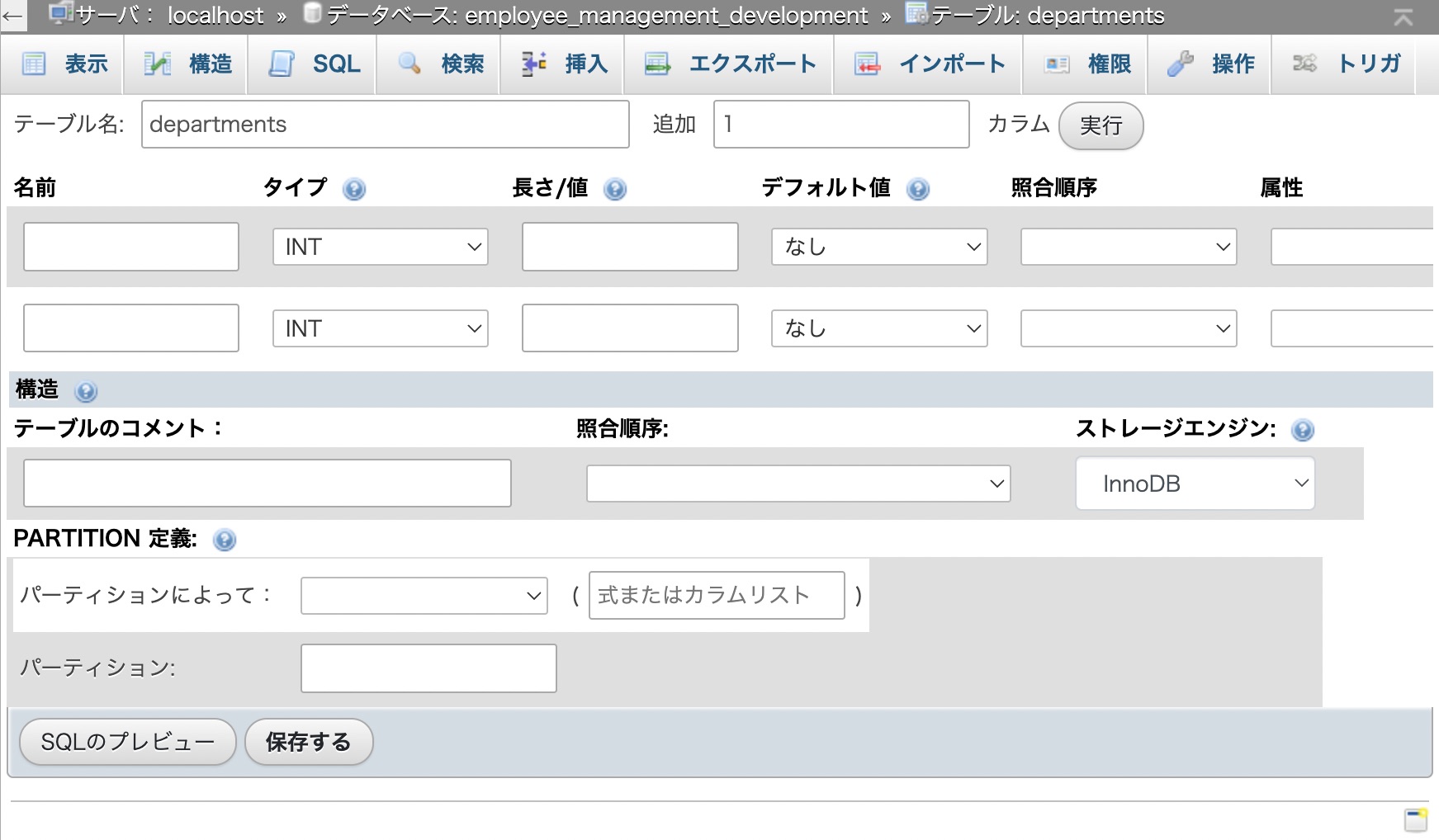Collapse the top panel with the up-arrow icon
Screen dimensions: 1439x840
(1403, 17)
